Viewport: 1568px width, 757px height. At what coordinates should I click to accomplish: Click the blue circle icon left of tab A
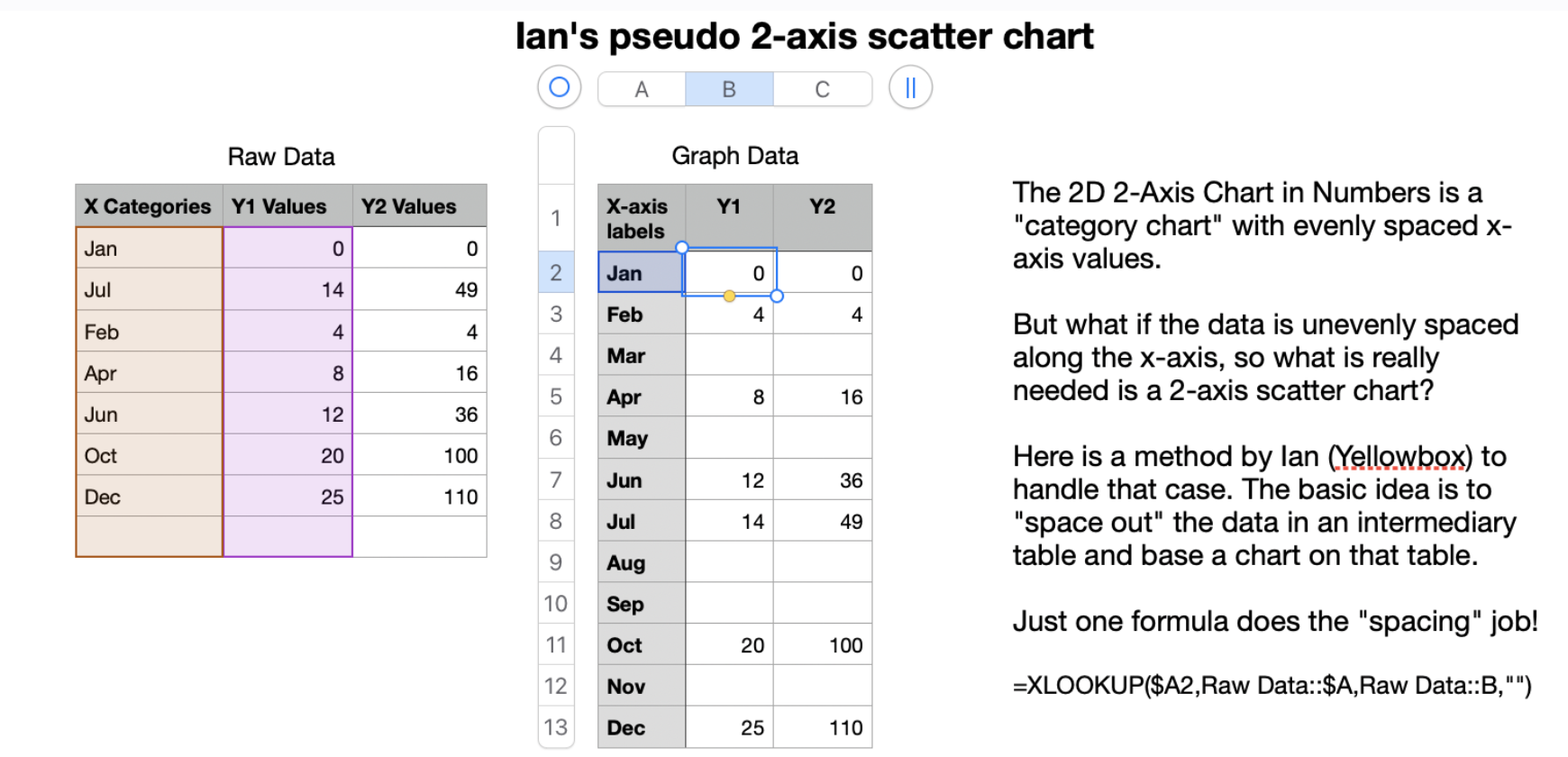pyautogui.click(x=558, y=87)
